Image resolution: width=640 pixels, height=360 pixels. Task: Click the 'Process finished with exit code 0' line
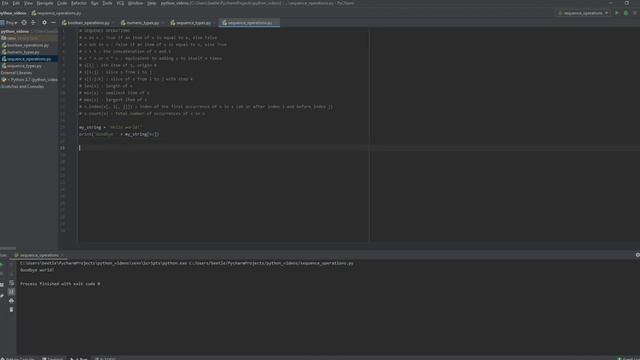[x=60, y=284]
